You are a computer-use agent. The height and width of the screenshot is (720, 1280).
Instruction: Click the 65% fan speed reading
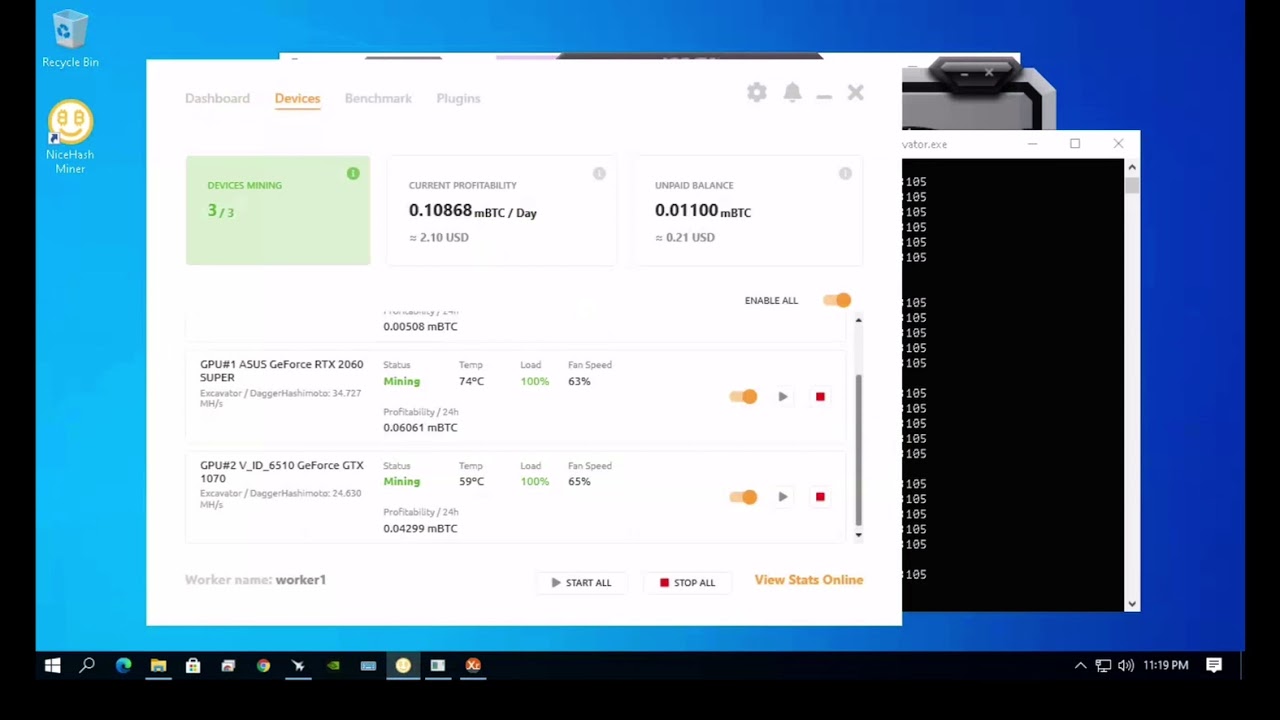click(579, 481)
